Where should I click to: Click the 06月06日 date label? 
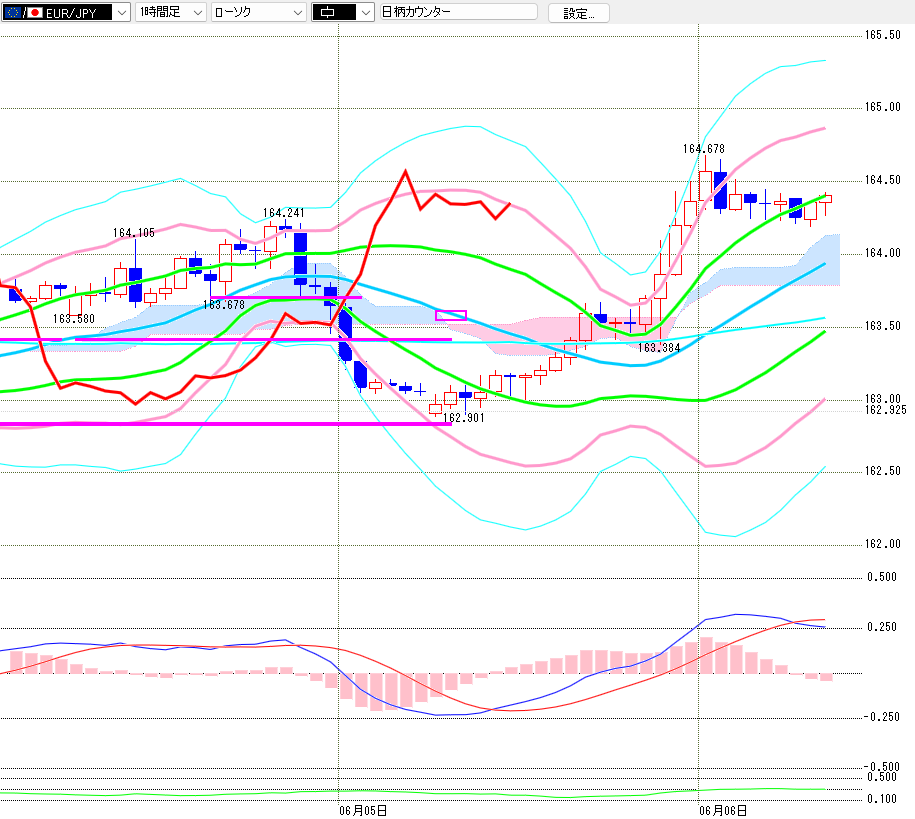coord(723,811)
